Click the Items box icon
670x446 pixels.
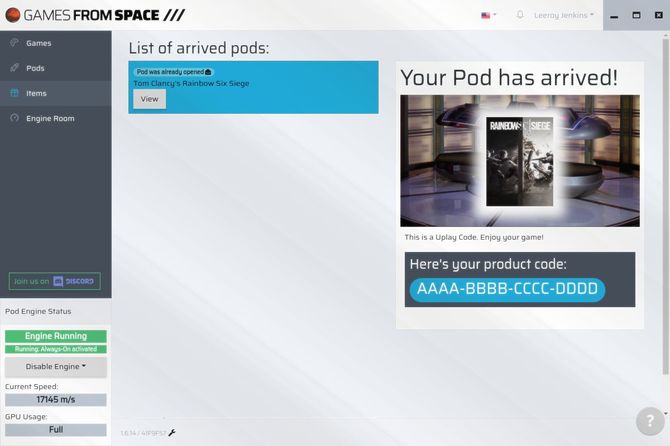click(15, 93)
